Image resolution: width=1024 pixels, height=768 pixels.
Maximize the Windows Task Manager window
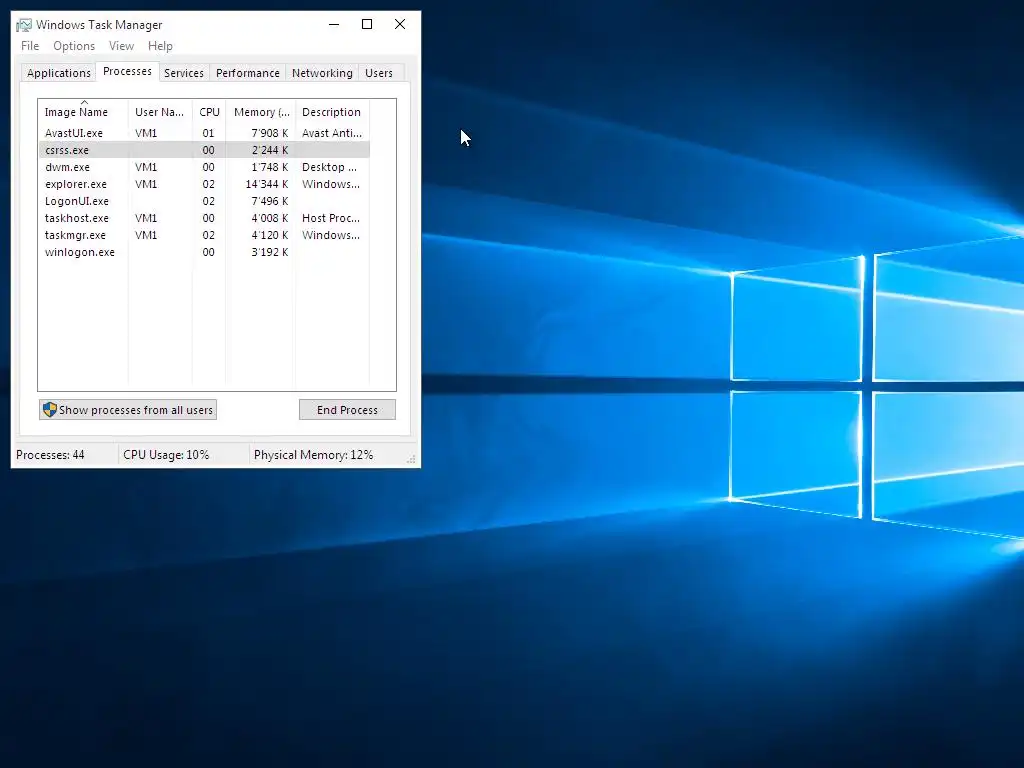367,25
